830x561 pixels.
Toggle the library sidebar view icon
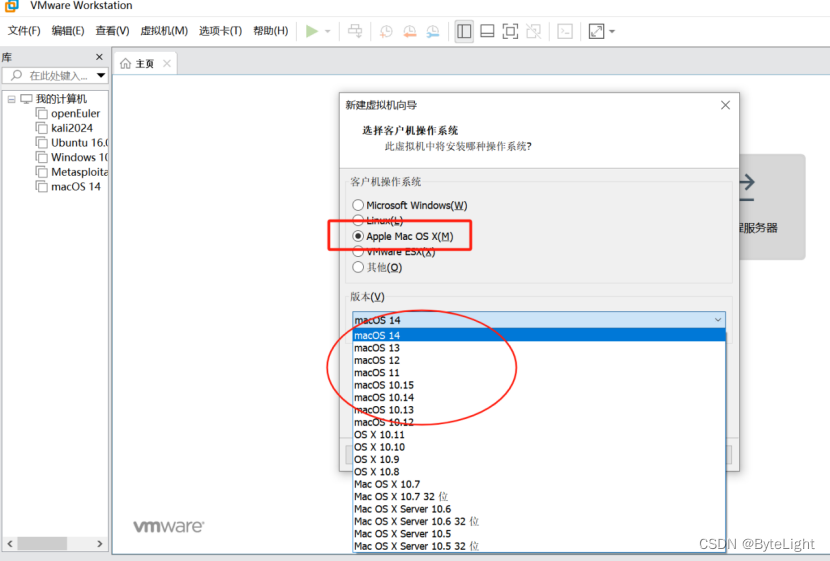pos(464,31)
